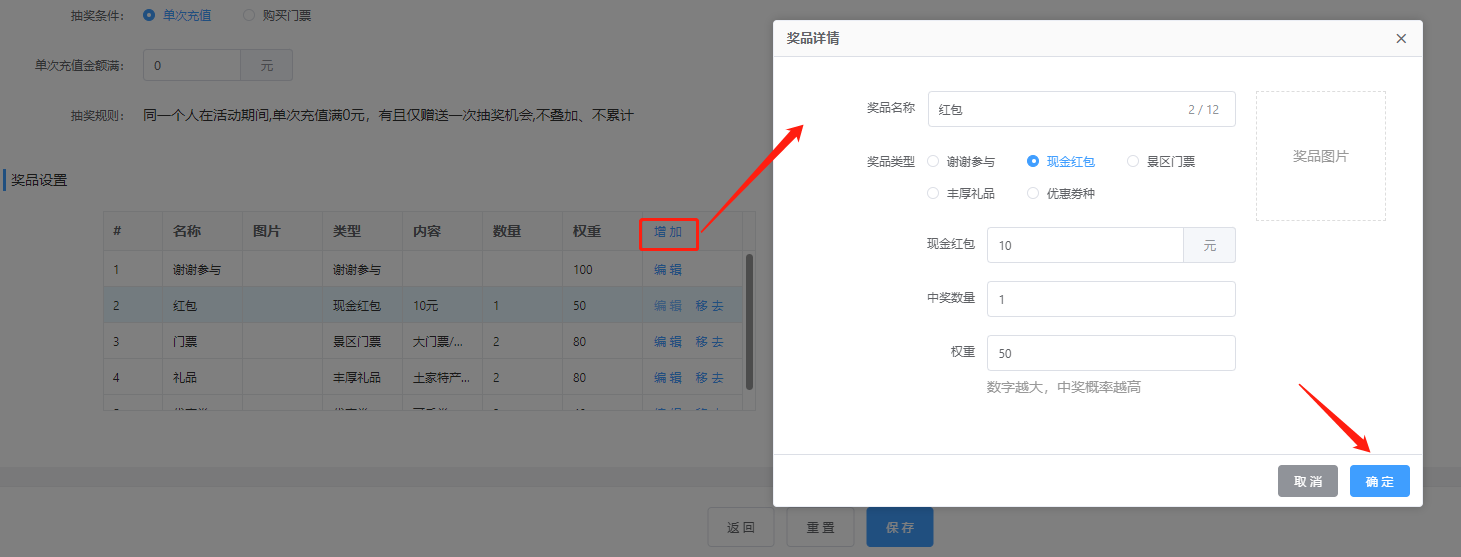Screen dimensions: 1461x557
Task: Select the 景区门票 prize type radio
Action: pos(1133,161)
